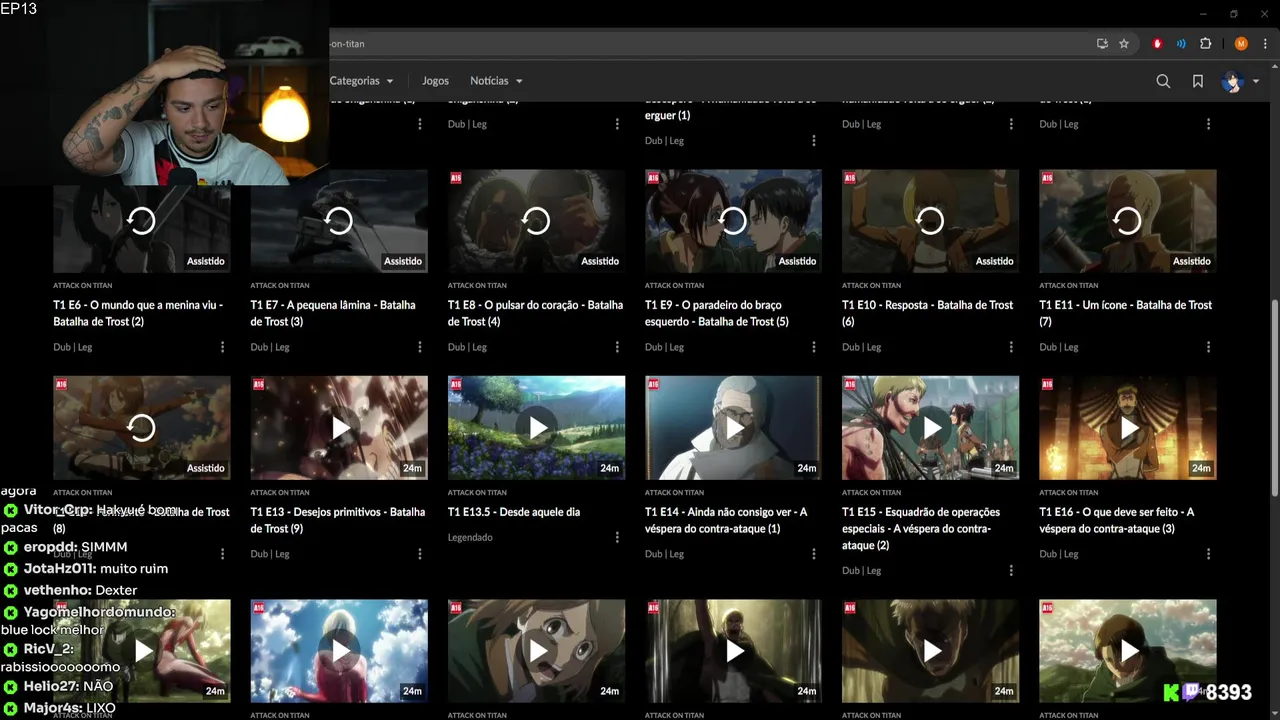Open options menu for T1 E7

tap(420, 347)
